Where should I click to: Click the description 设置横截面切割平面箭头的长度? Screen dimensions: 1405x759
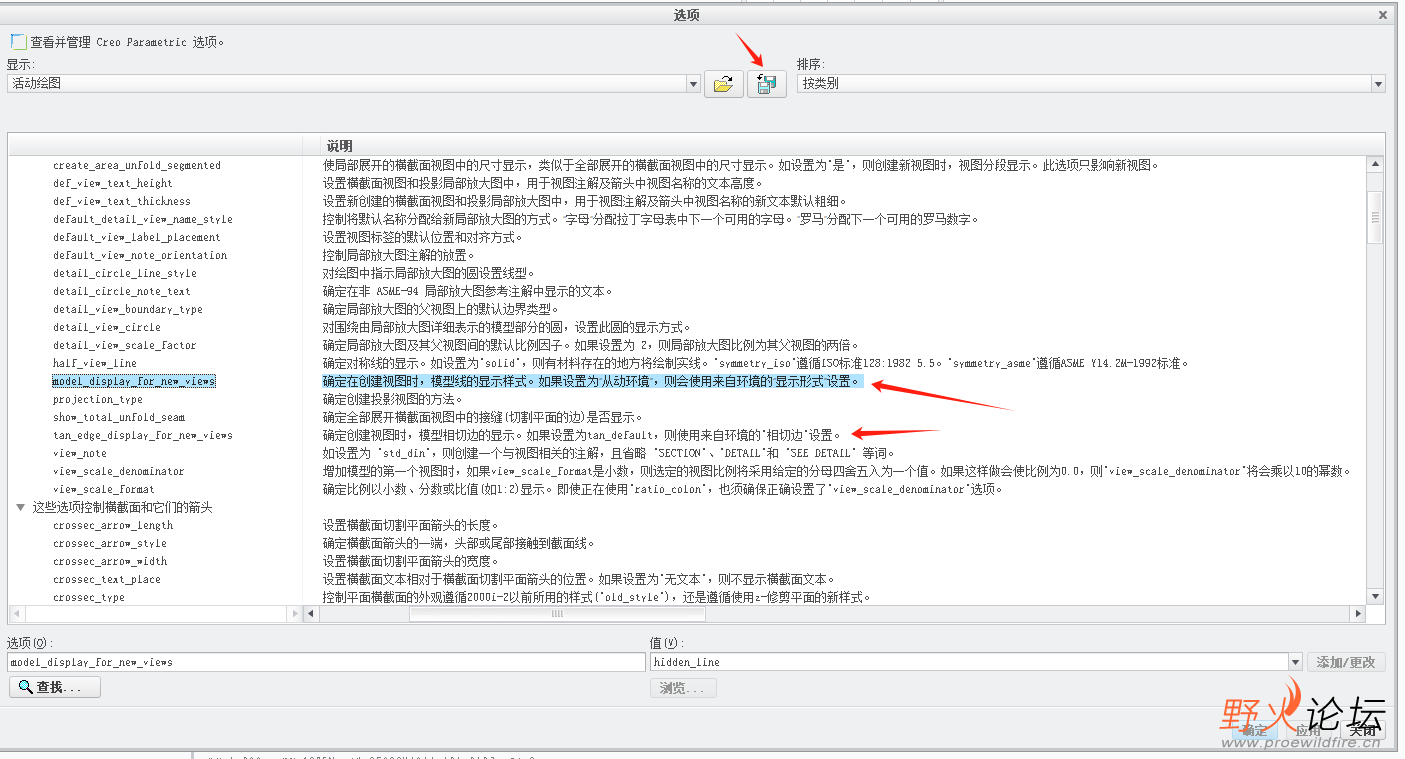click(411, 526)
